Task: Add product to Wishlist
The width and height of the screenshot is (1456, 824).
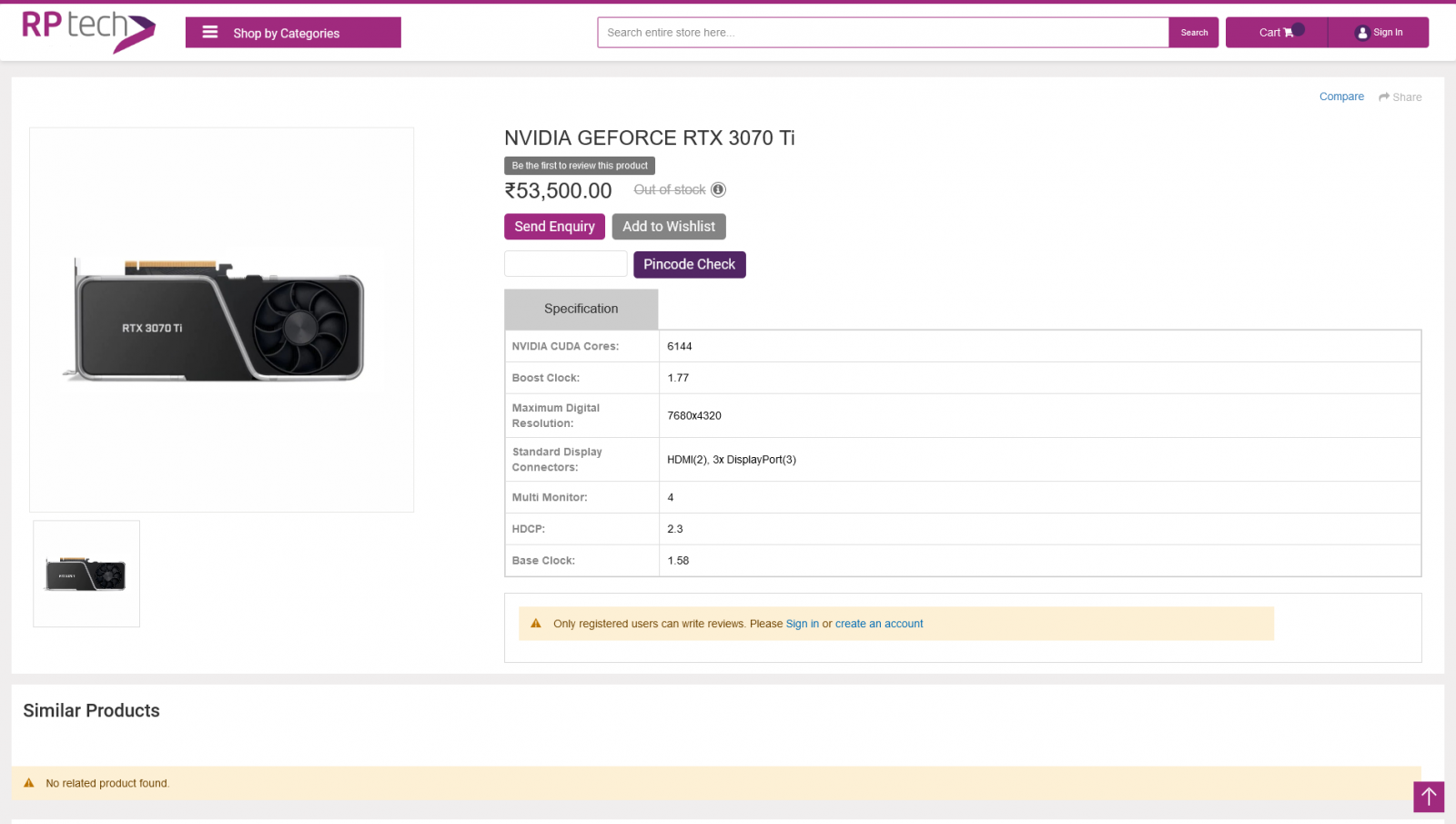Action: pos(669,227)
